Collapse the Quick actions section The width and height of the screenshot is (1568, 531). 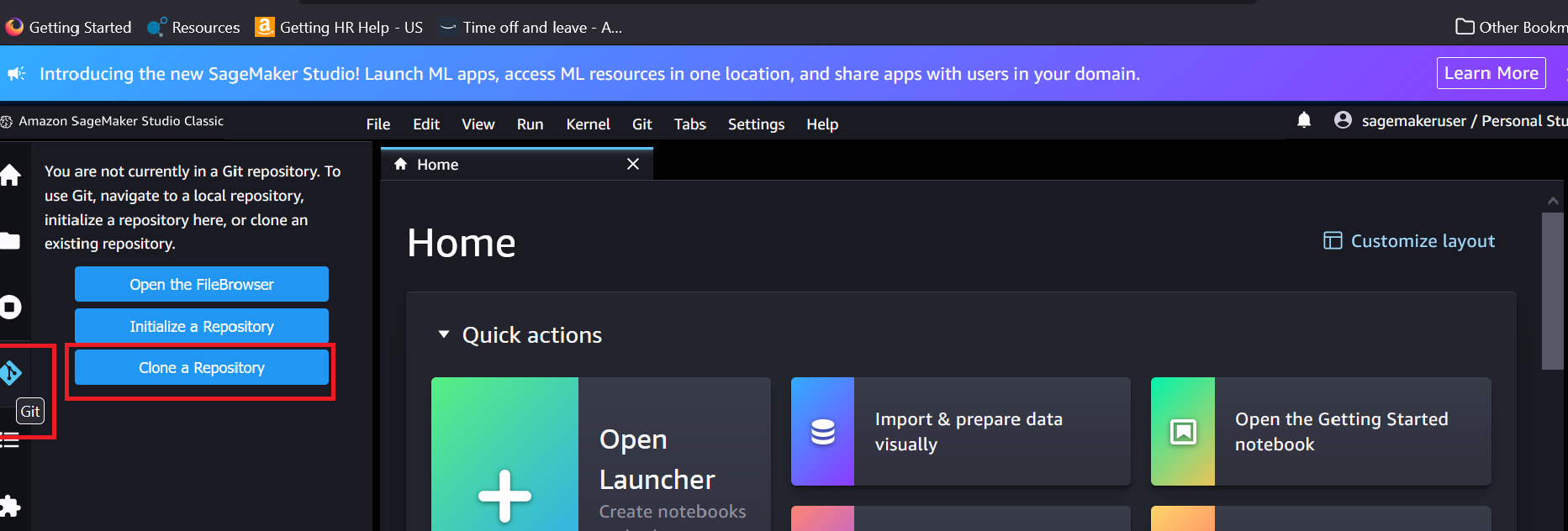tap(444, 334)
